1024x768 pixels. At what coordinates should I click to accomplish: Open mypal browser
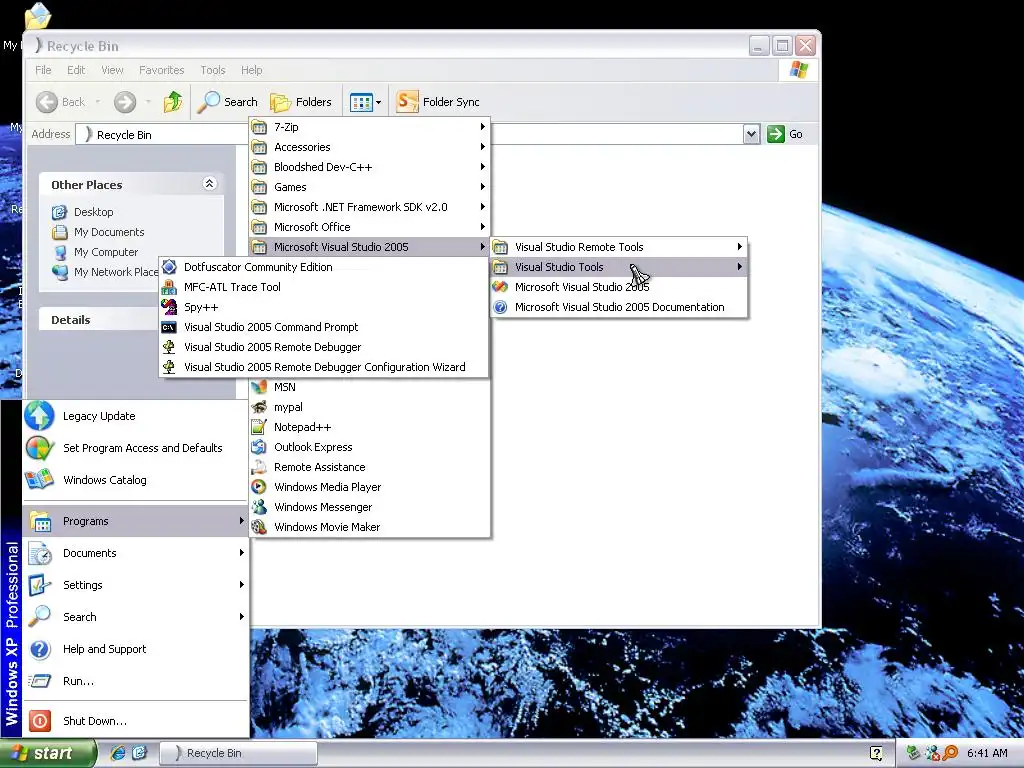370,408
